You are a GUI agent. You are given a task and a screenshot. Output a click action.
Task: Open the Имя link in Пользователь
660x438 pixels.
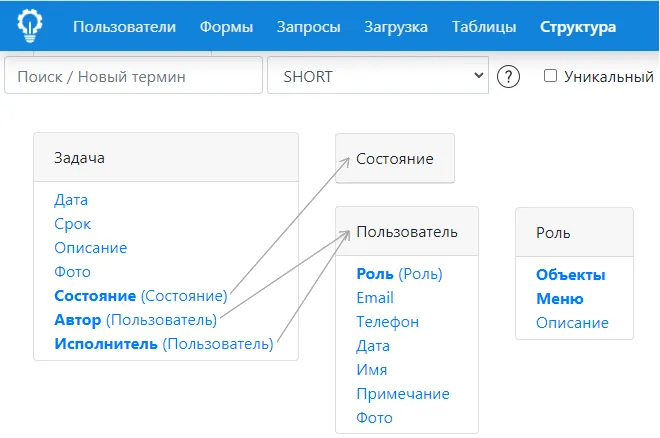tap(372, 370)
